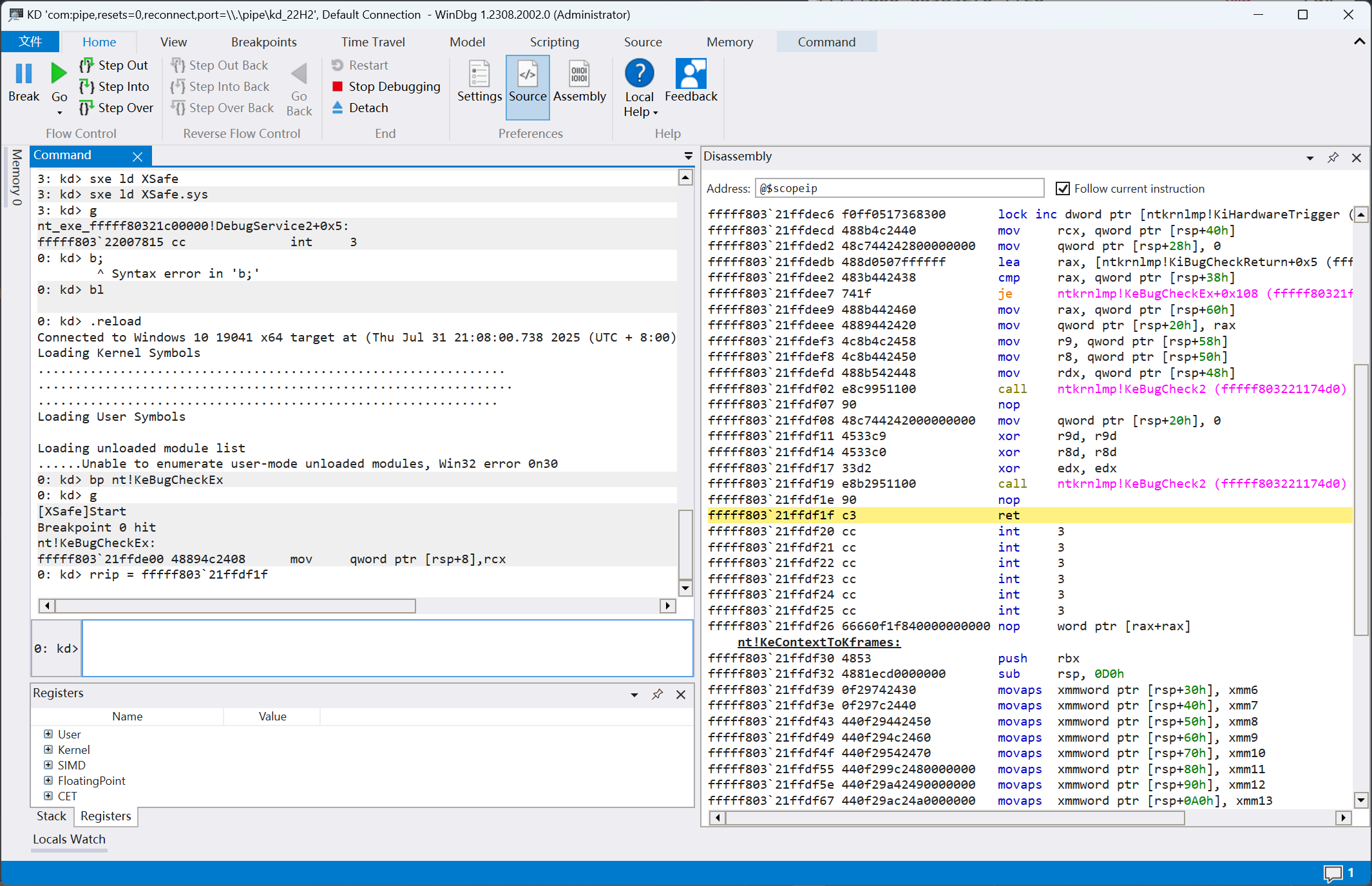Click Step Over in Flow Control
Viewport: 1372px width, 886px height.
click(117, 108)
